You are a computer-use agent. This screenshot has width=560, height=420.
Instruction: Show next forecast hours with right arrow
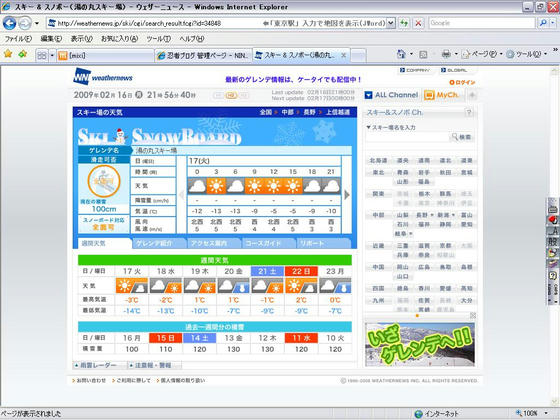click(x=347, y=195)
